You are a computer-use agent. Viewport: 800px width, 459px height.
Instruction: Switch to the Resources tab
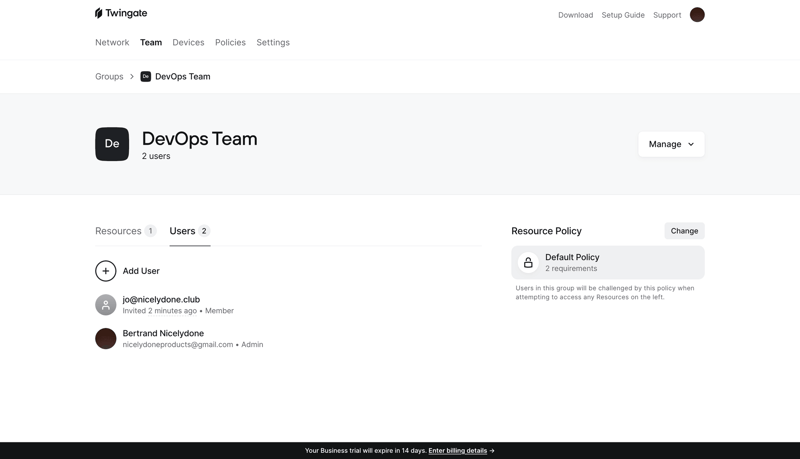126,231
